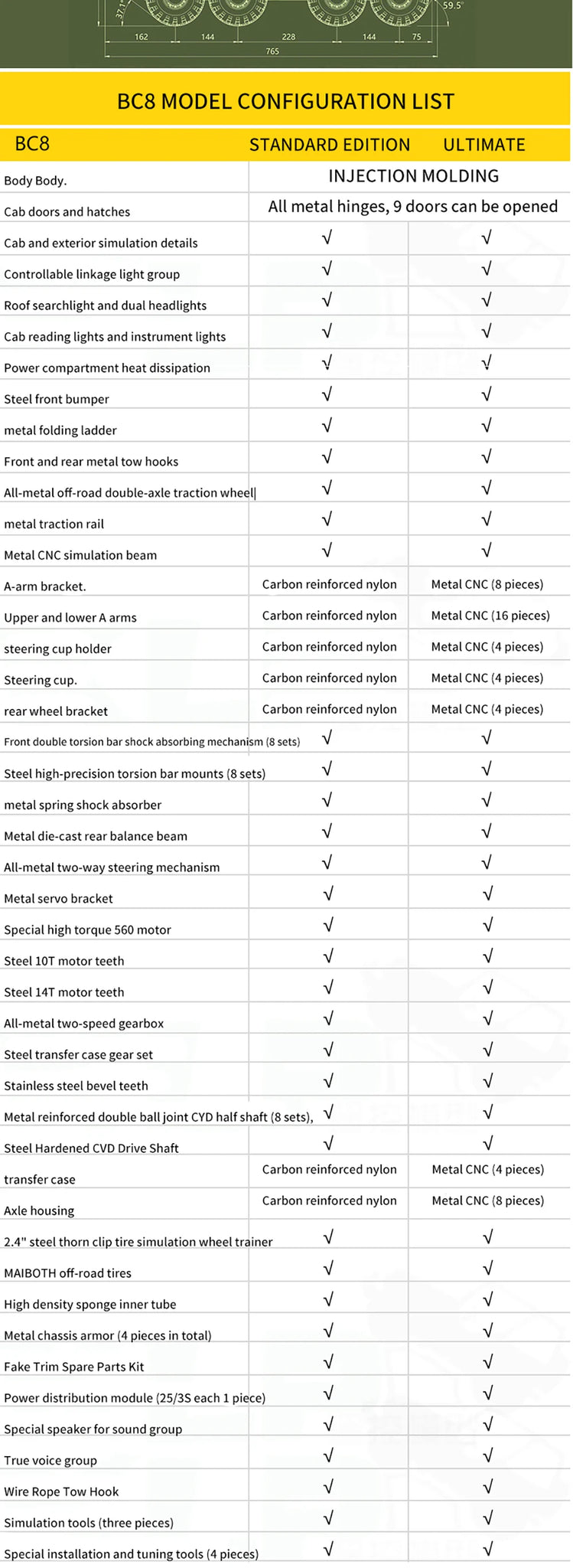
Task: Click Carbon reinforced nylon for A-arm bracket
Action: point(329,584)
